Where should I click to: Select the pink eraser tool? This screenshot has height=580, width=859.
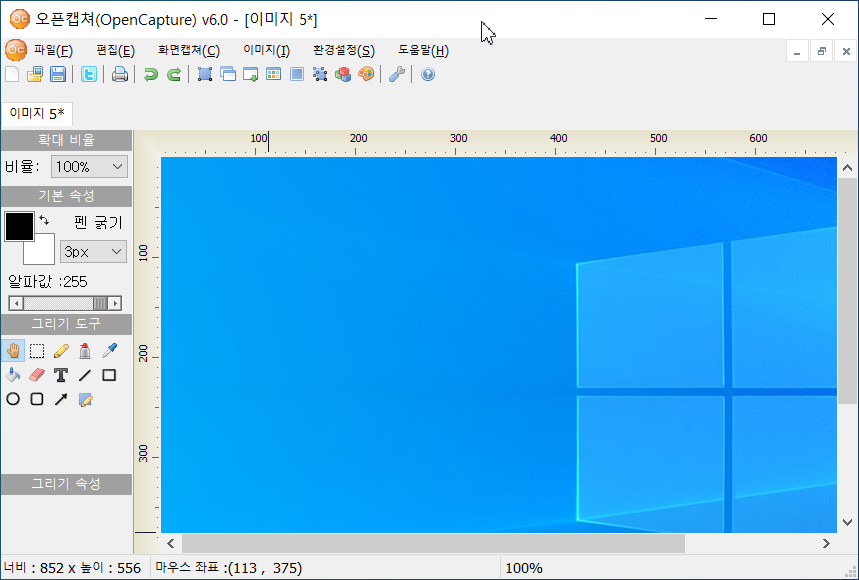[x=37, y=375]
